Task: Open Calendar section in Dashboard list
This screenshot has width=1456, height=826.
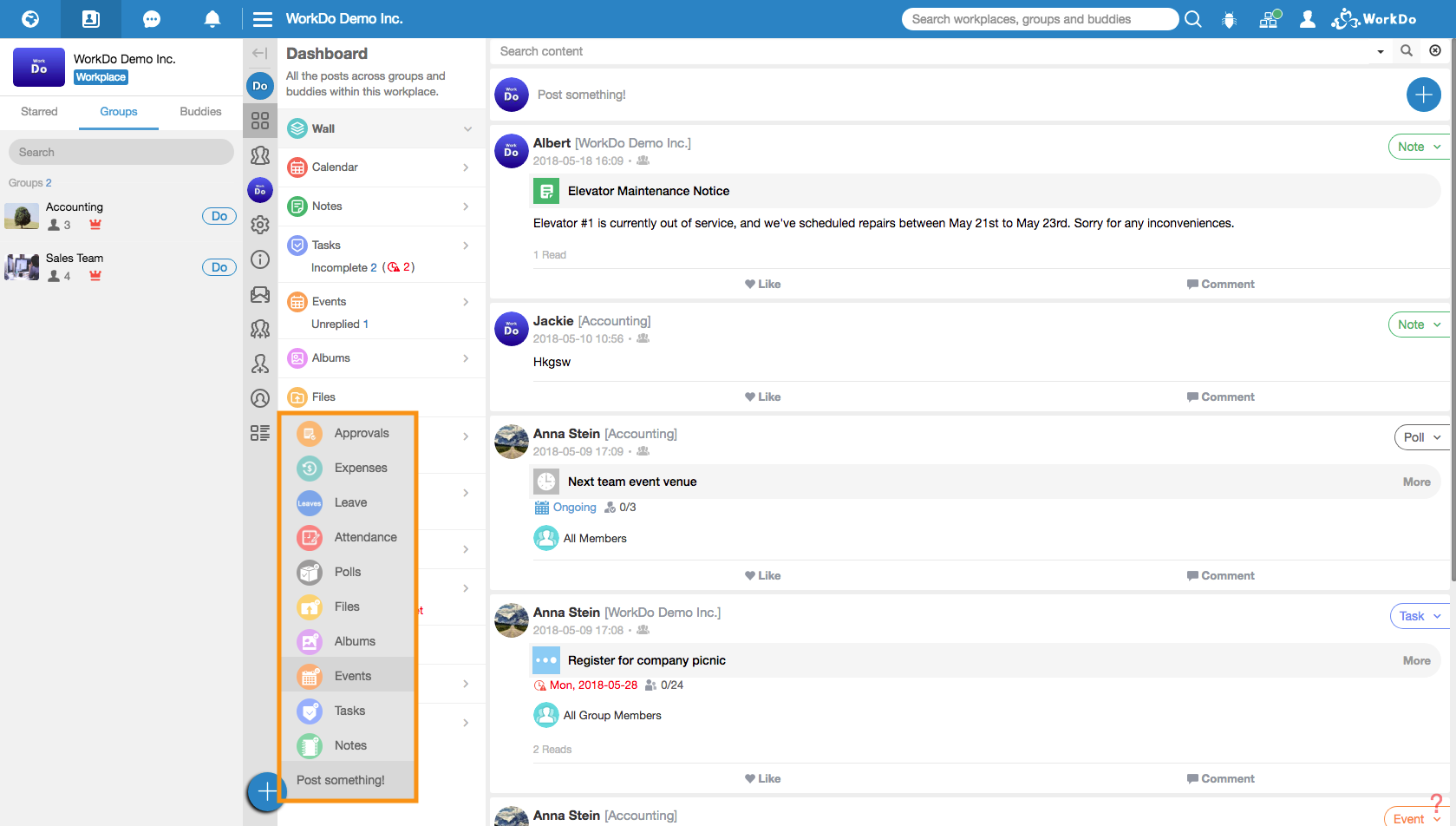Action: tap(382, 167)
